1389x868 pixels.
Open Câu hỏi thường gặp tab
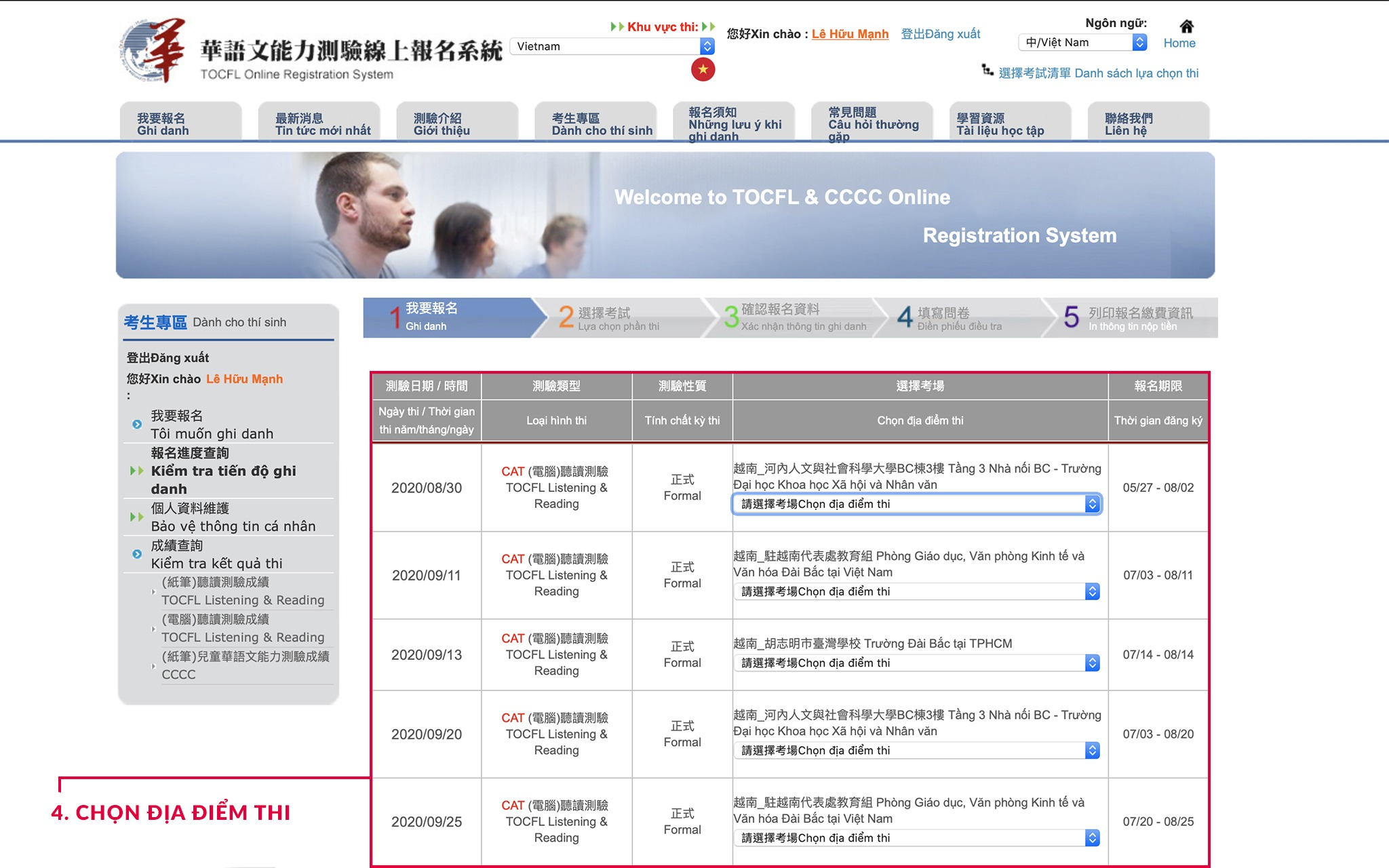coord(873,122)
